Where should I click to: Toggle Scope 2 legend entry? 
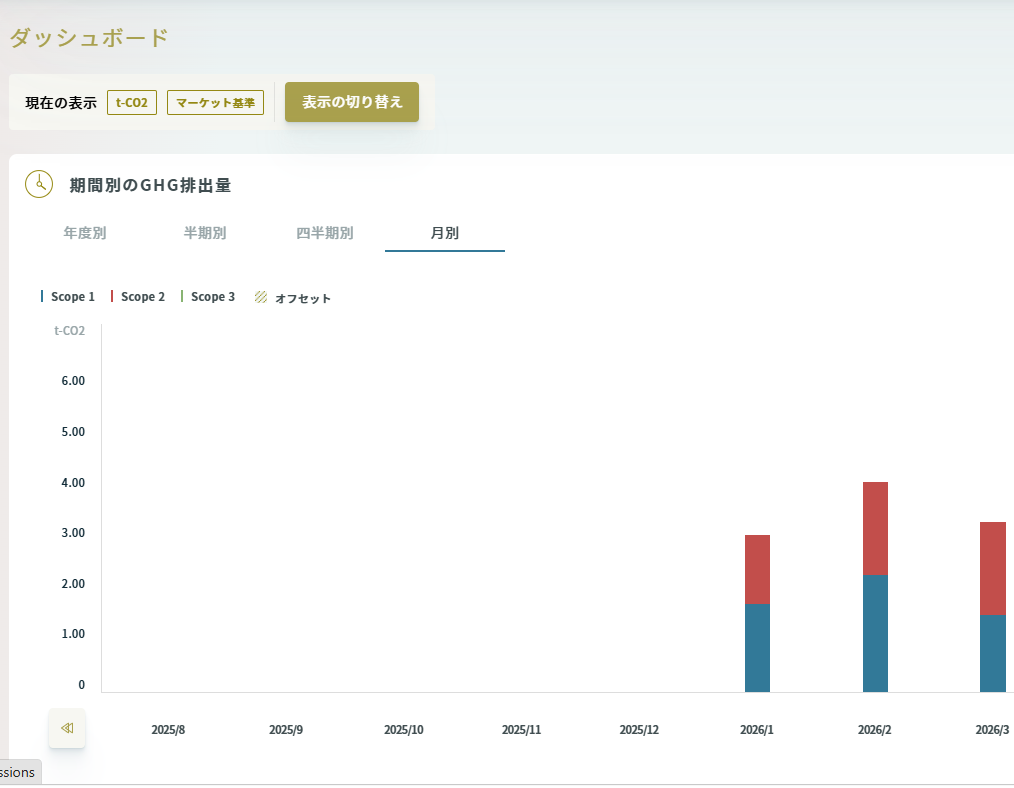[x=138, y=297]
